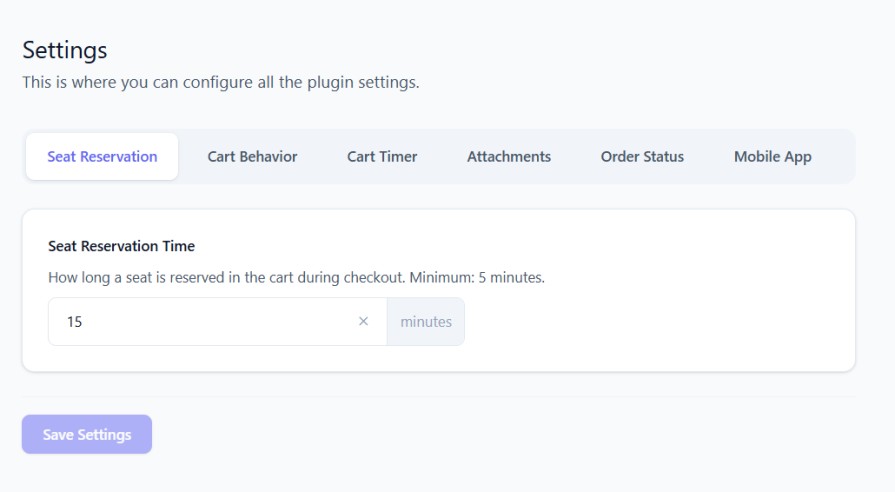The height and width of the screenshot is (492, 895).
Task: Go to the Order Status tab
Action: [x=642, y=157]
